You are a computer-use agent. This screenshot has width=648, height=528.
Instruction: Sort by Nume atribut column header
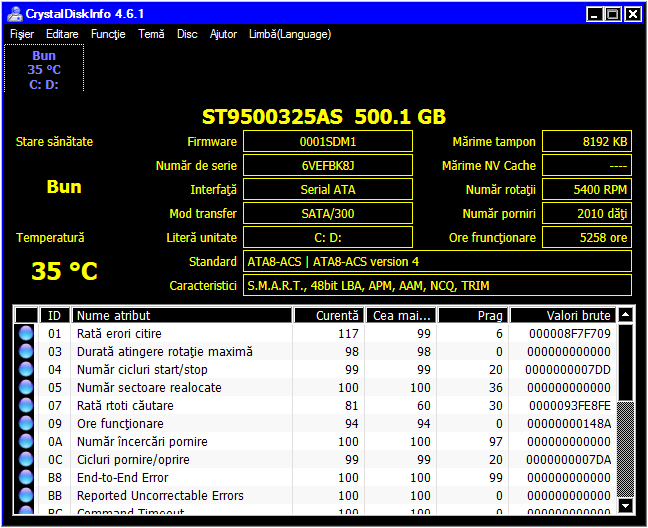(x=181, y=315)
